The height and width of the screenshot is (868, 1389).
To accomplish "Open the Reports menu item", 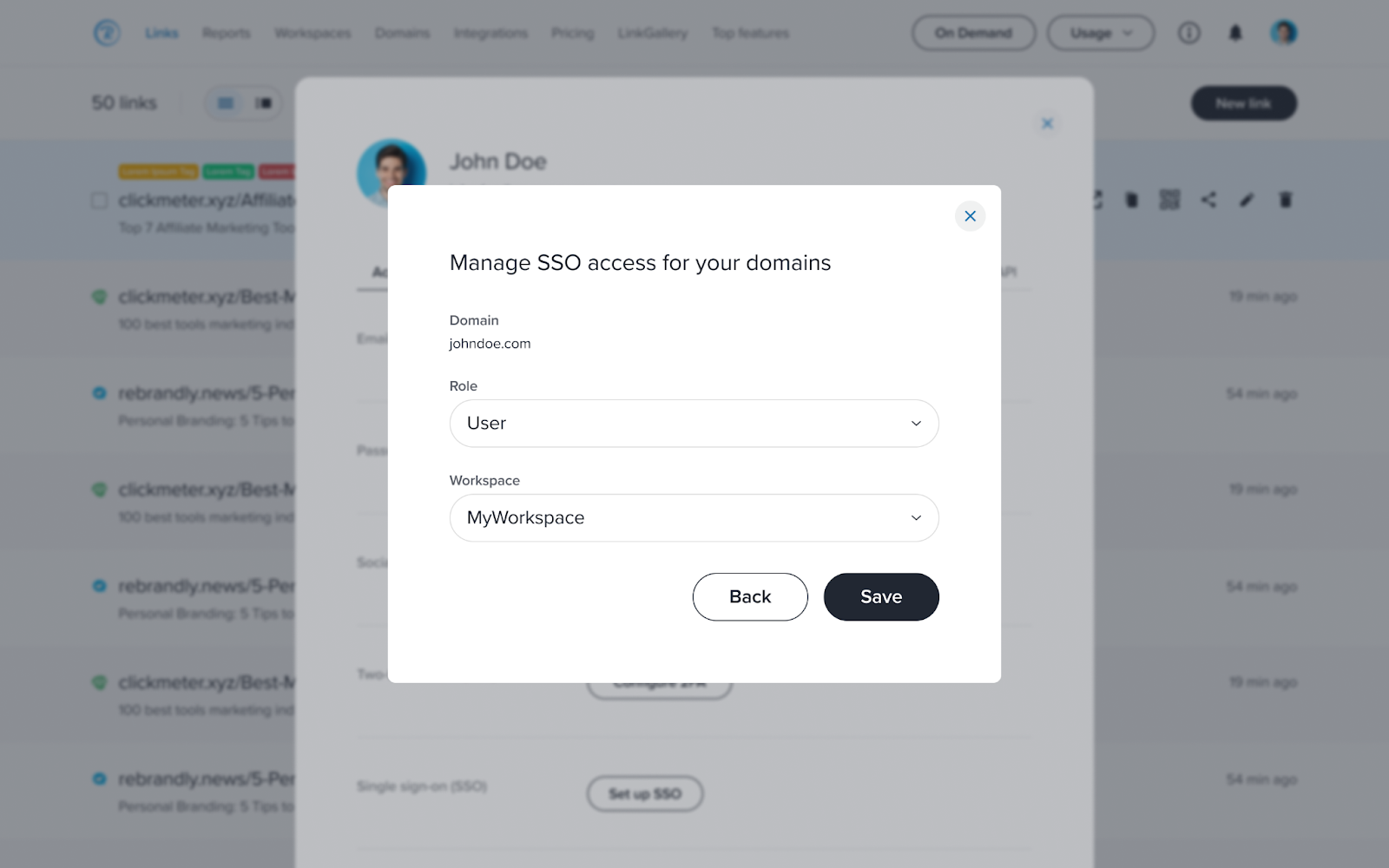I will (227, 33).
